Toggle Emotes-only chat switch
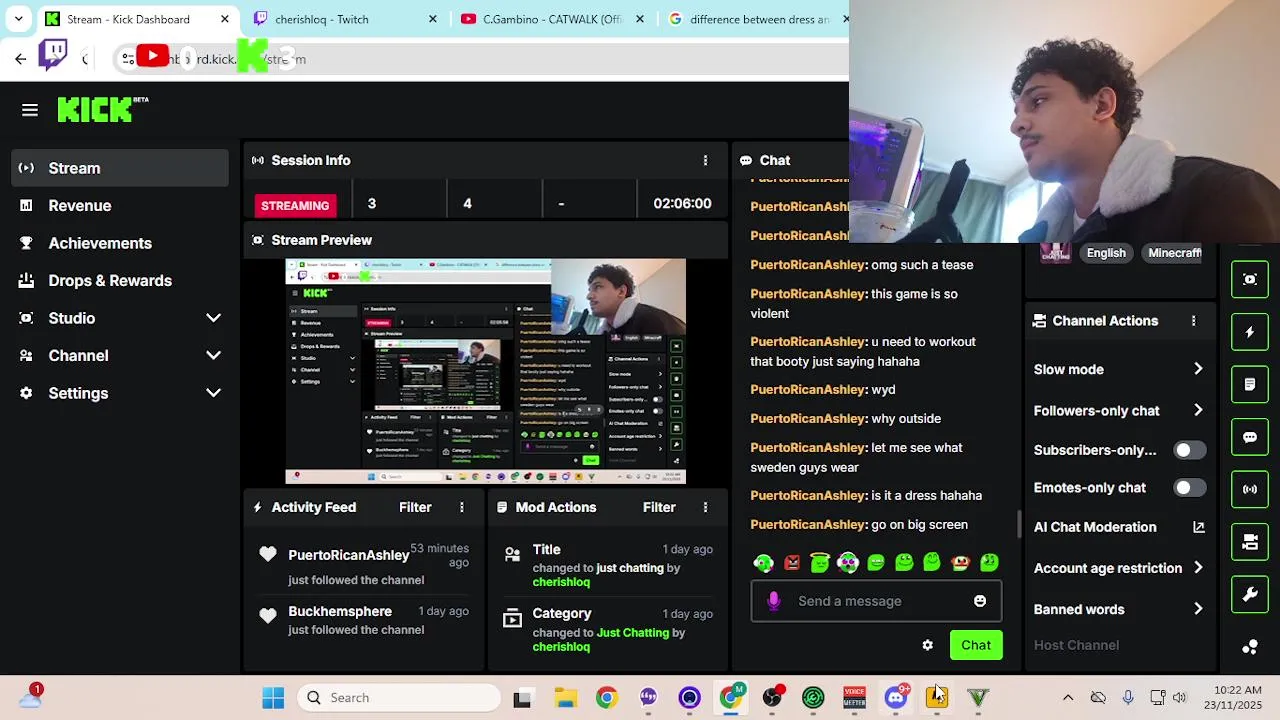Screen dimensions: 1280x720 (1188, 488)
